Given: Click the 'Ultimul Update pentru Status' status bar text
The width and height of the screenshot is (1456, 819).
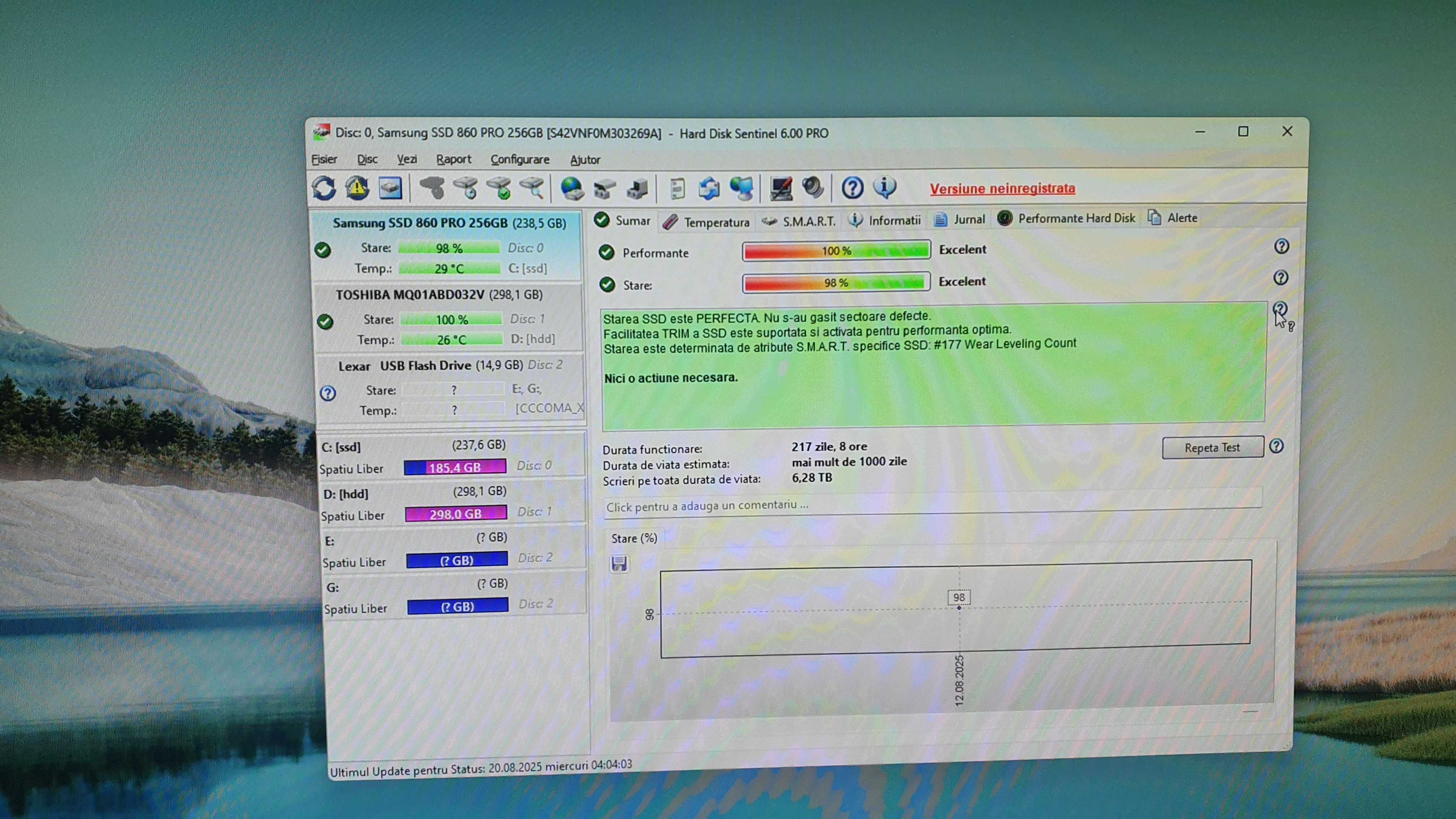Looking at the screenshot, I should (481, 768).
